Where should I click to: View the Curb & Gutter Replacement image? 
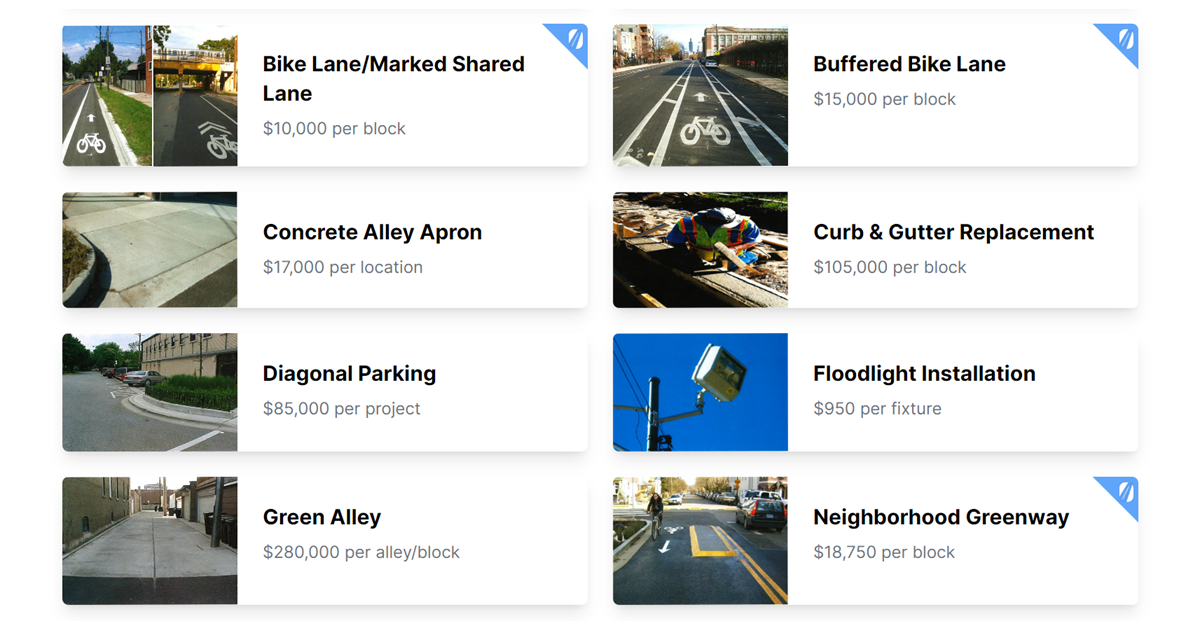click(x=700, y=250)
